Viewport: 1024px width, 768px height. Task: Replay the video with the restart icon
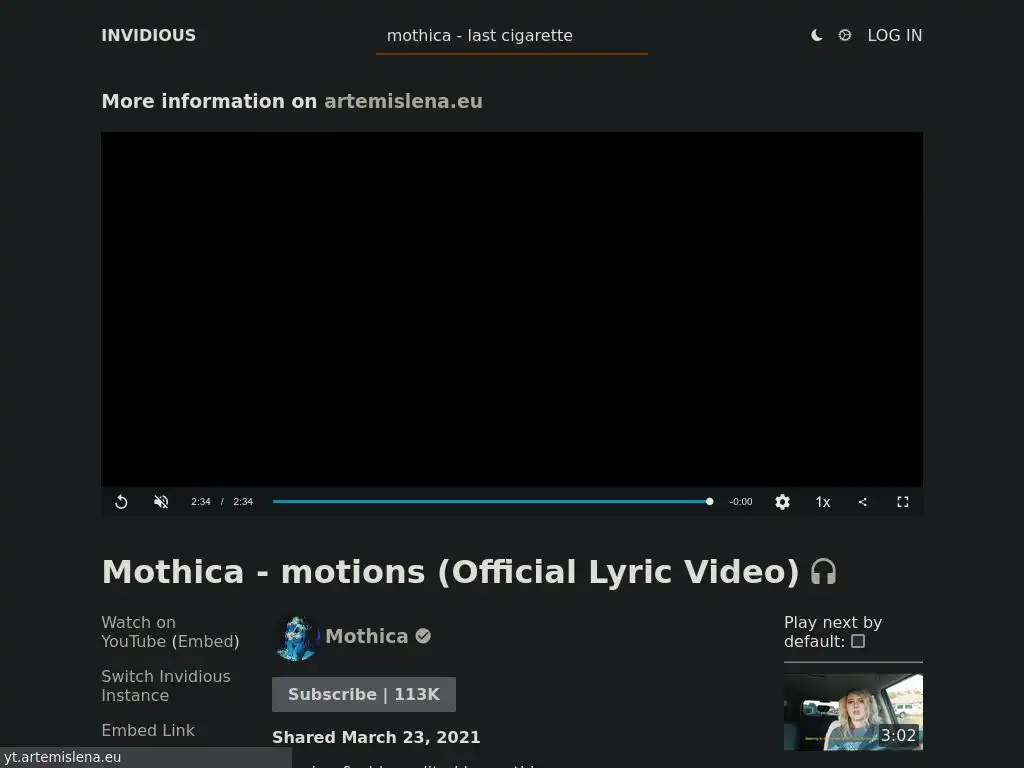121,502
